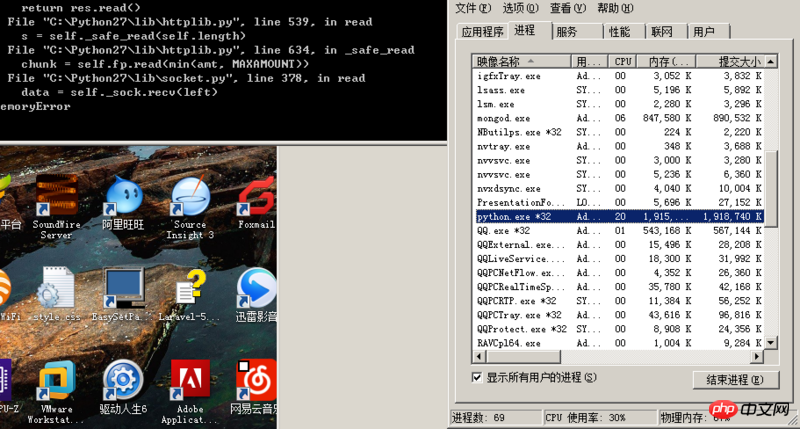Launch the Foxmail desktop icon
800x429 pixels.
tap(256, 202)
